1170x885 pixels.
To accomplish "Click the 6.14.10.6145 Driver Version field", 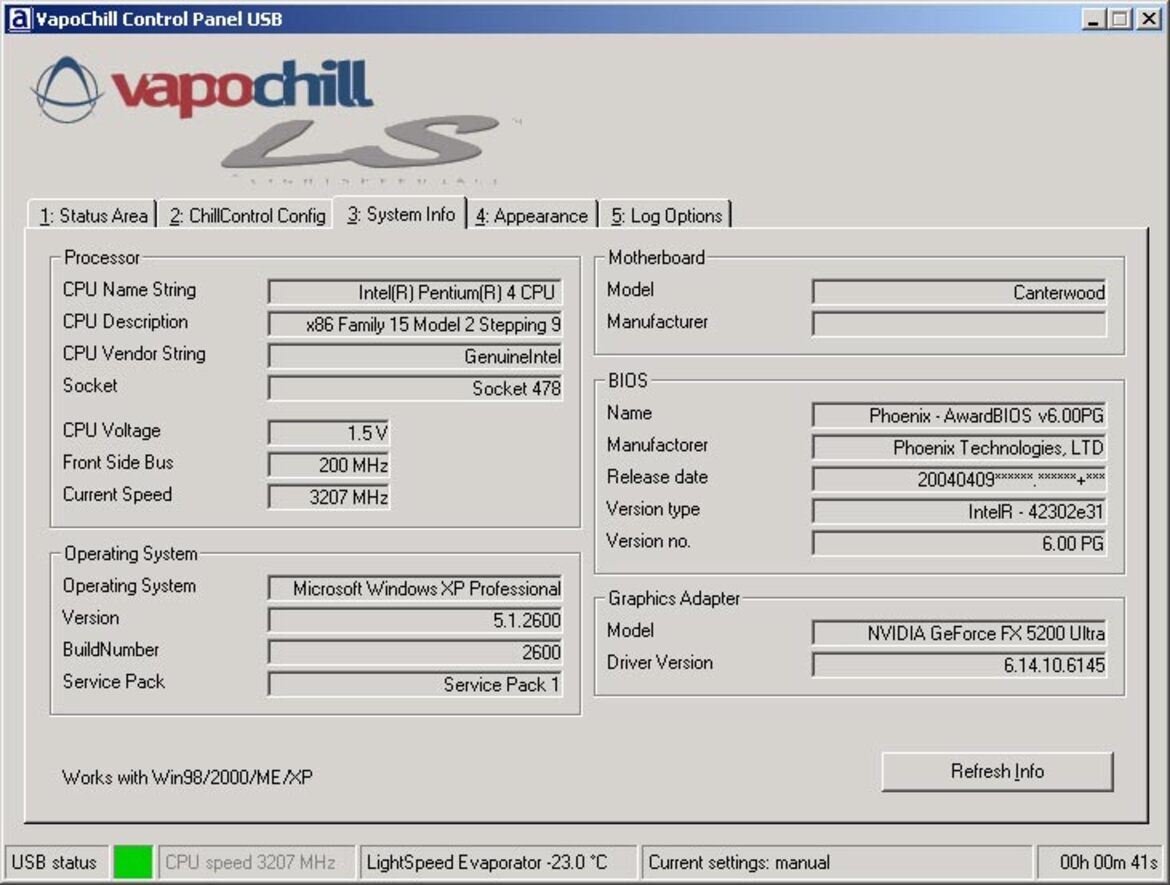I will point(959,665).
